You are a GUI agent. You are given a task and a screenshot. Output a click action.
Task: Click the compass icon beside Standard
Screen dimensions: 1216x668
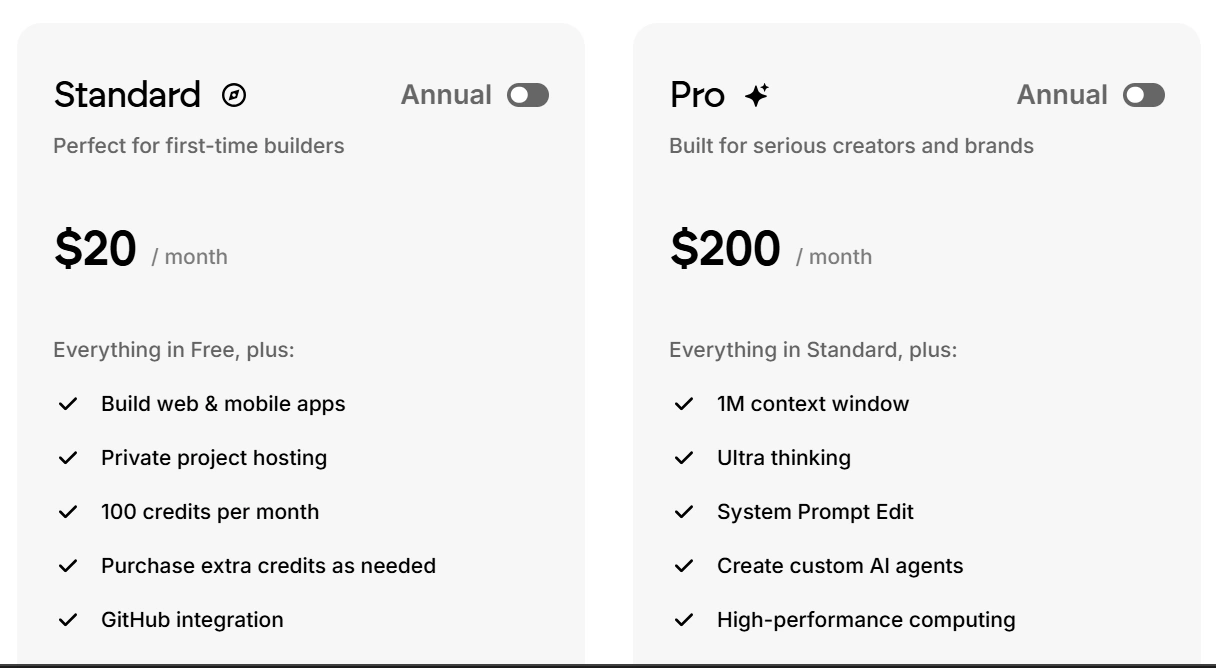(234, 96)
